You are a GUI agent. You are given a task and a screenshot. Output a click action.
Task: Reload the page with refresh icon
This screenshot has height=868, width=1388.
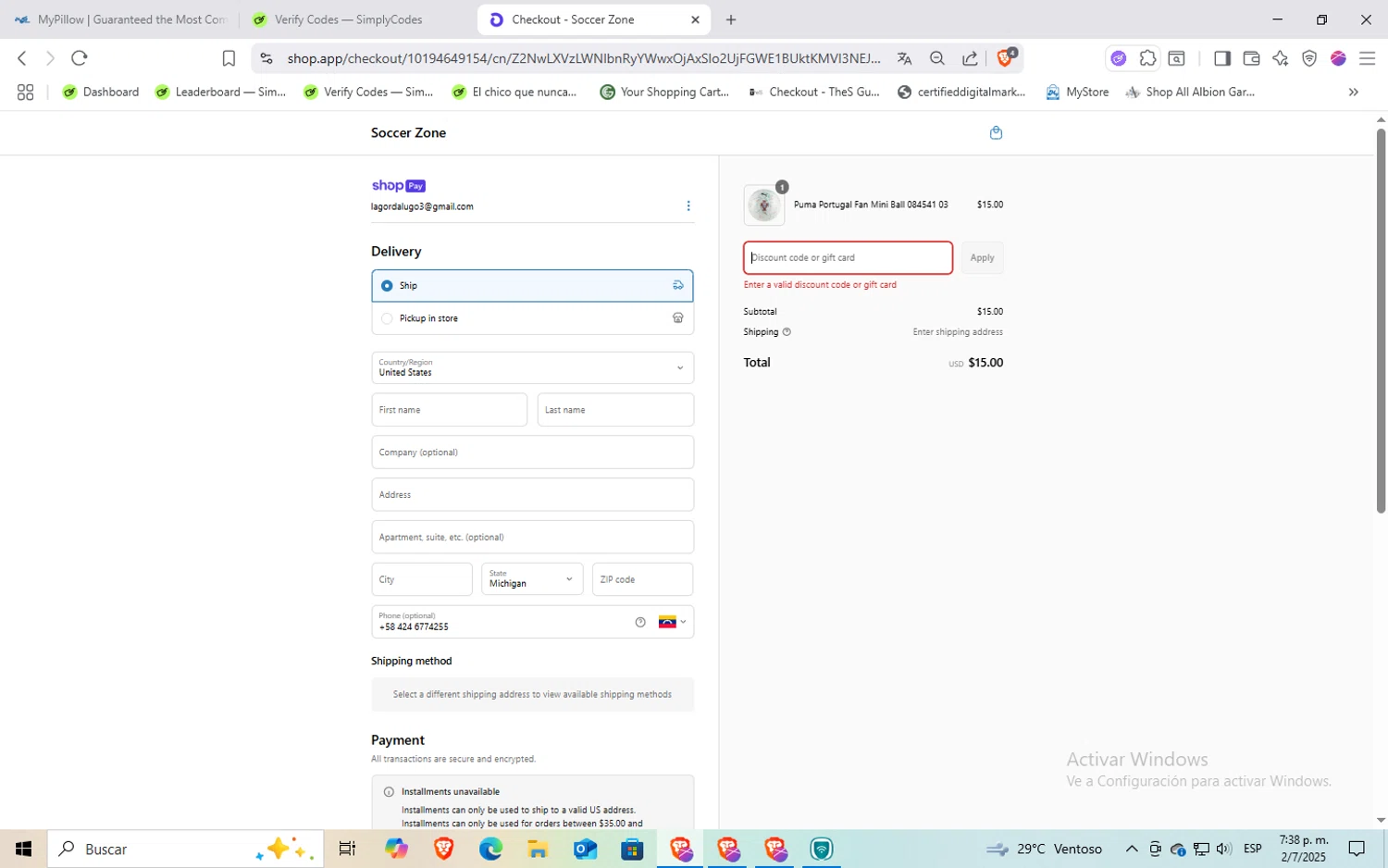(80, 58)
